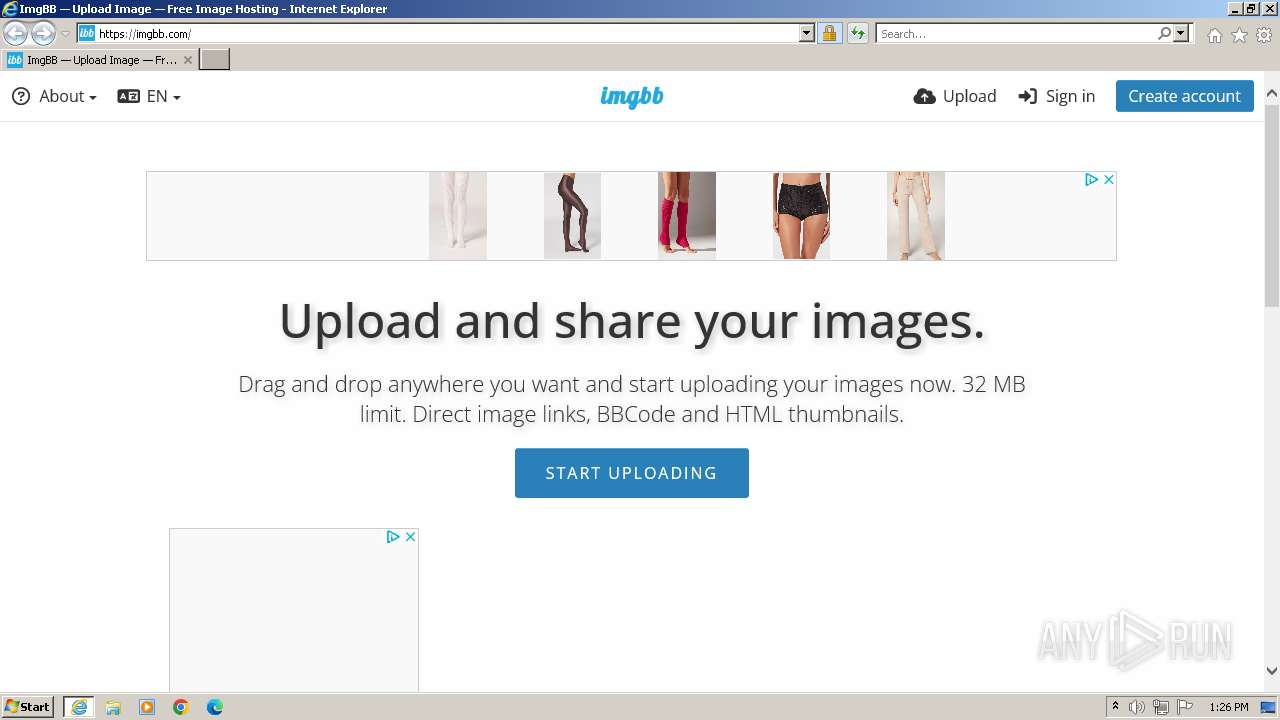Open the Action Center flag icon
Viewport: 1280px width, 720px height.
tap(1185, 707)
